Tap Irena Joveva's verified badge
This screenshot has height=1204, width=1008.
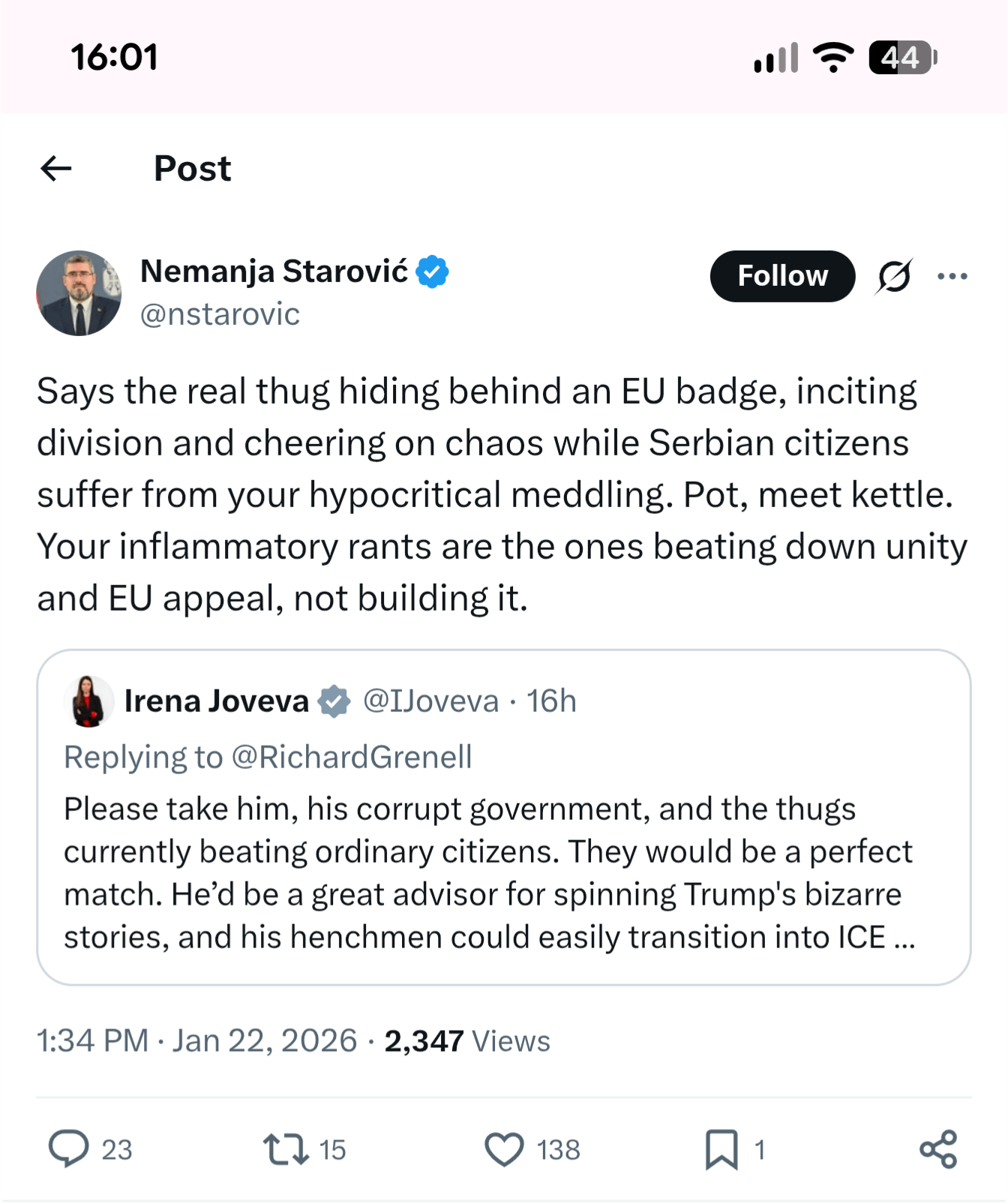pyautogui.click(x=334, y=701)
